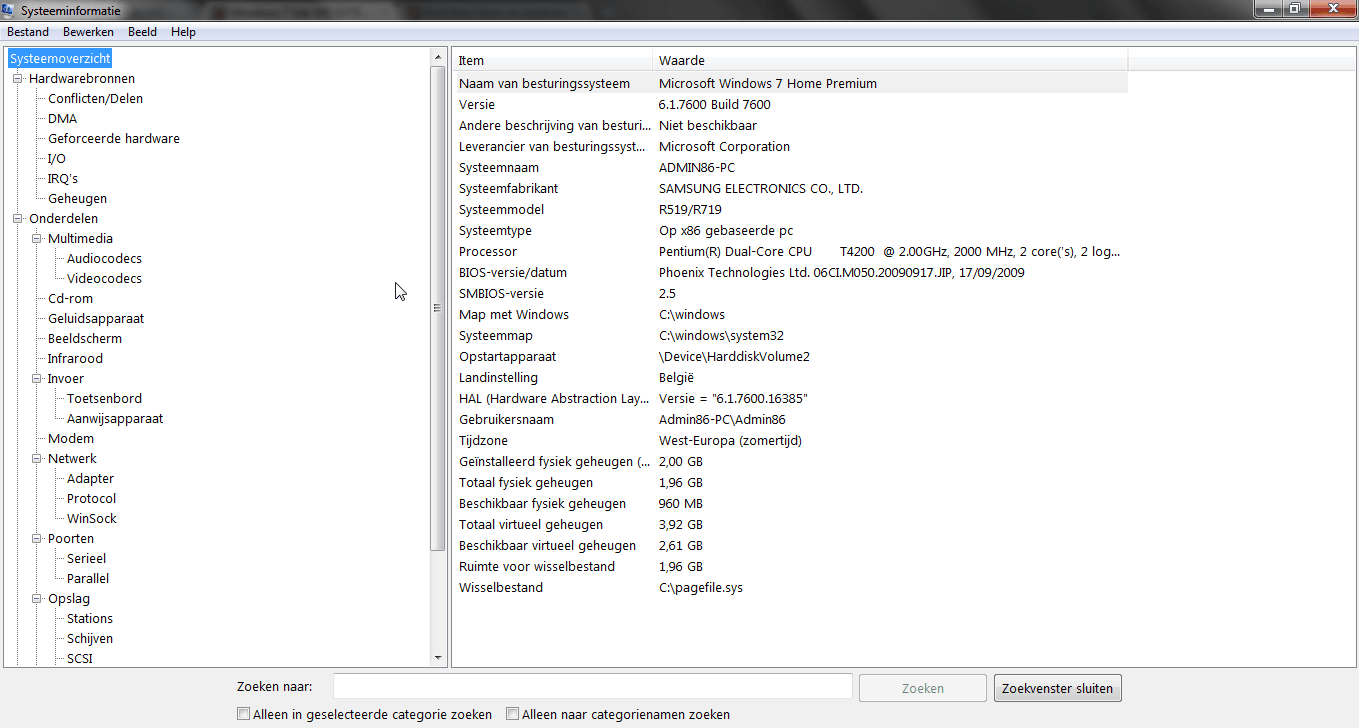This screenshot has width=1359, height=728.
Task: Collapse the Multimedia tree node
Action: pyautogui.click(x=37, y=239)
